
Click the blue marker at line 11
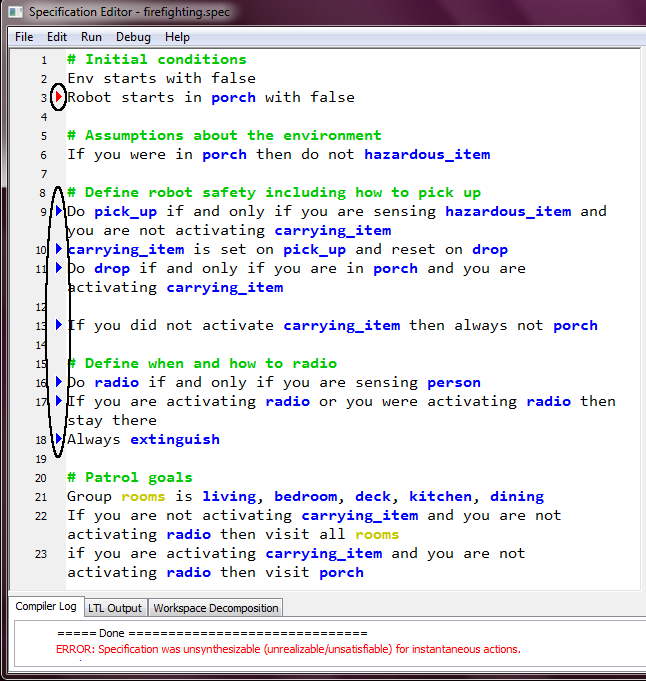coord(59,268)
